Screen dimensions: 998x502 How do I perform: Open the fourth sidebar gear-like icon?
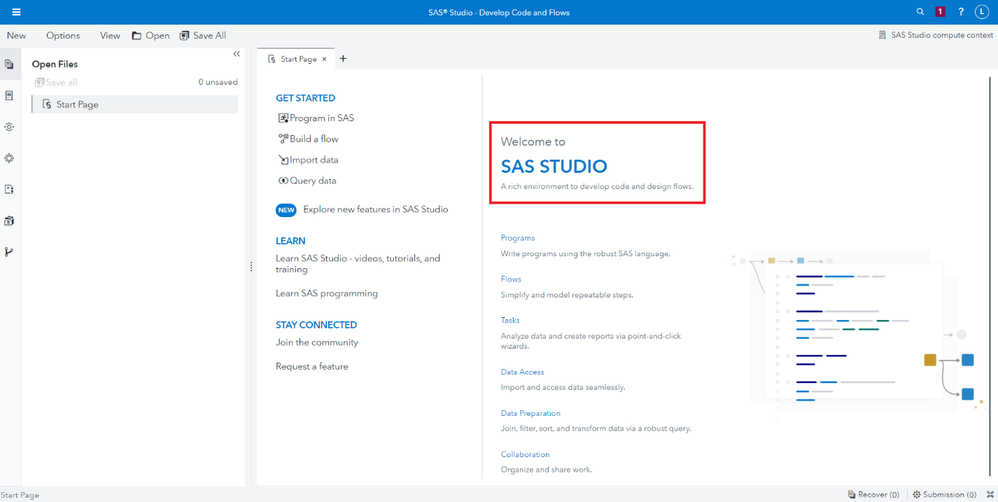coord(9,158)
